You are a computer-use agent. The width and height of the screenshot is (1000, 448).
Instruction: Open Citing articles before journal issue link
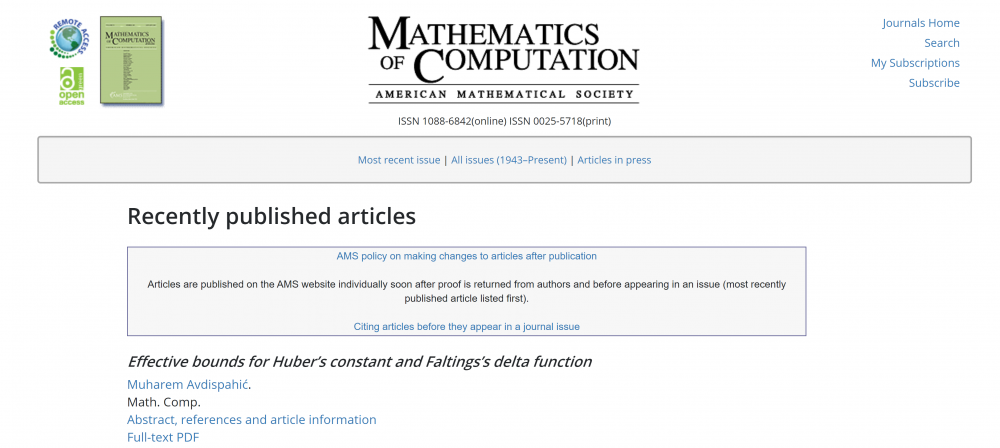click(466, 327)
